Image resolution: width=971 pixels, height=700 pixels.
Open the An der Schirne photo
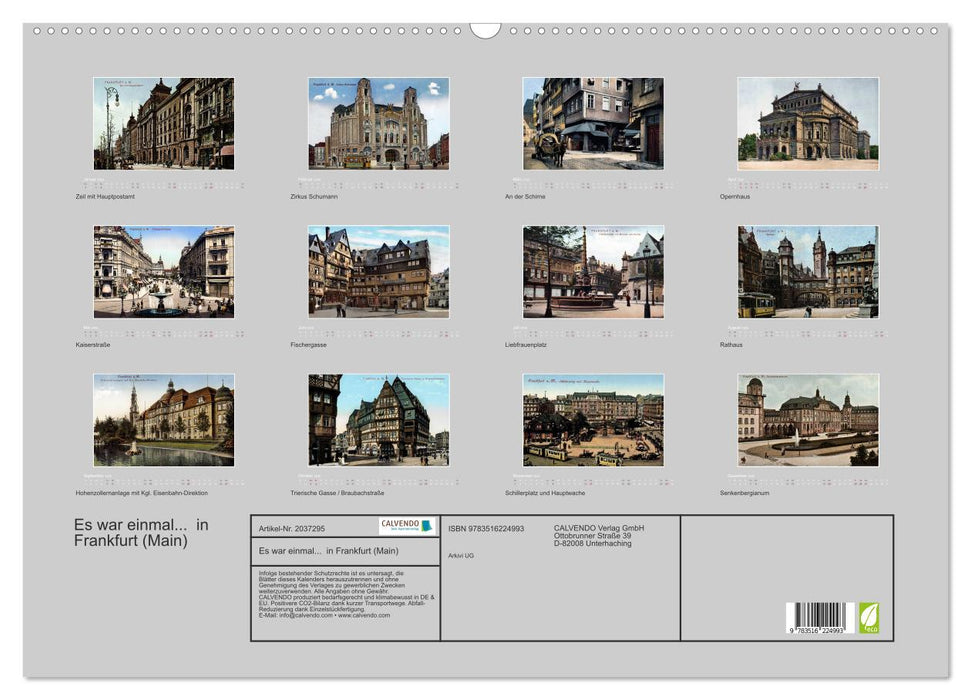[x=593, y=123]
